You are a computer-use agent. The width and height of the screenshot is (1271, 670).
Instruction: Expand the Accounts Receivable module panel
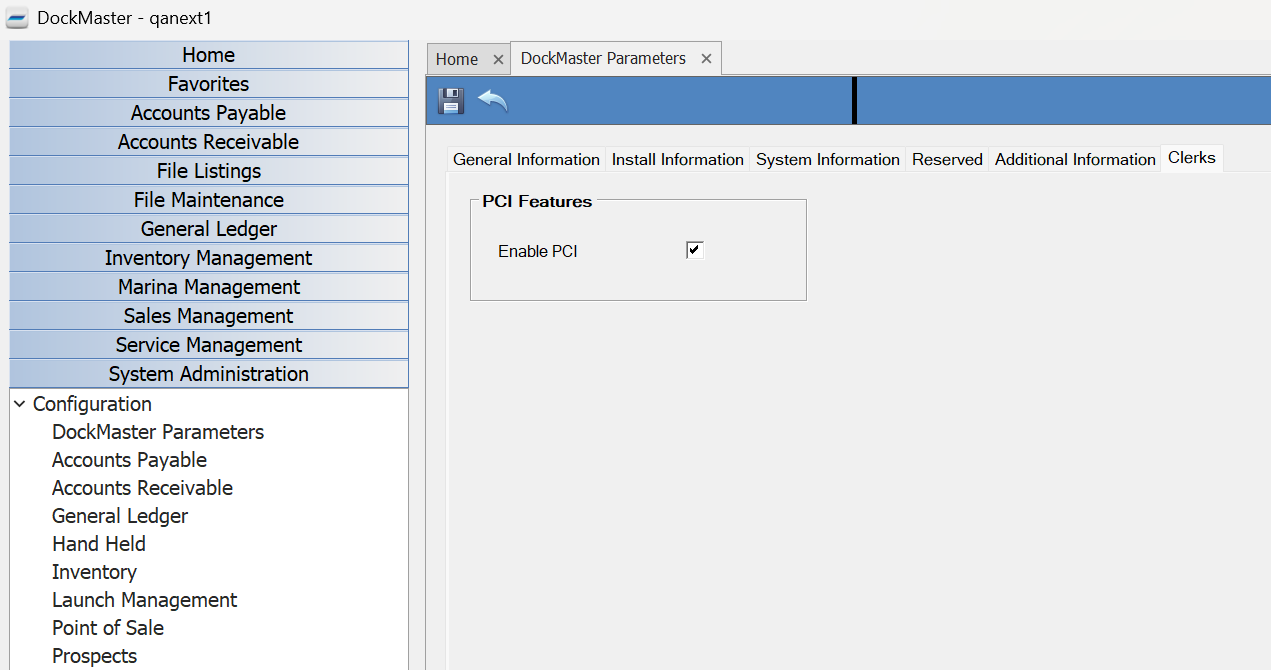click(209, 142)
